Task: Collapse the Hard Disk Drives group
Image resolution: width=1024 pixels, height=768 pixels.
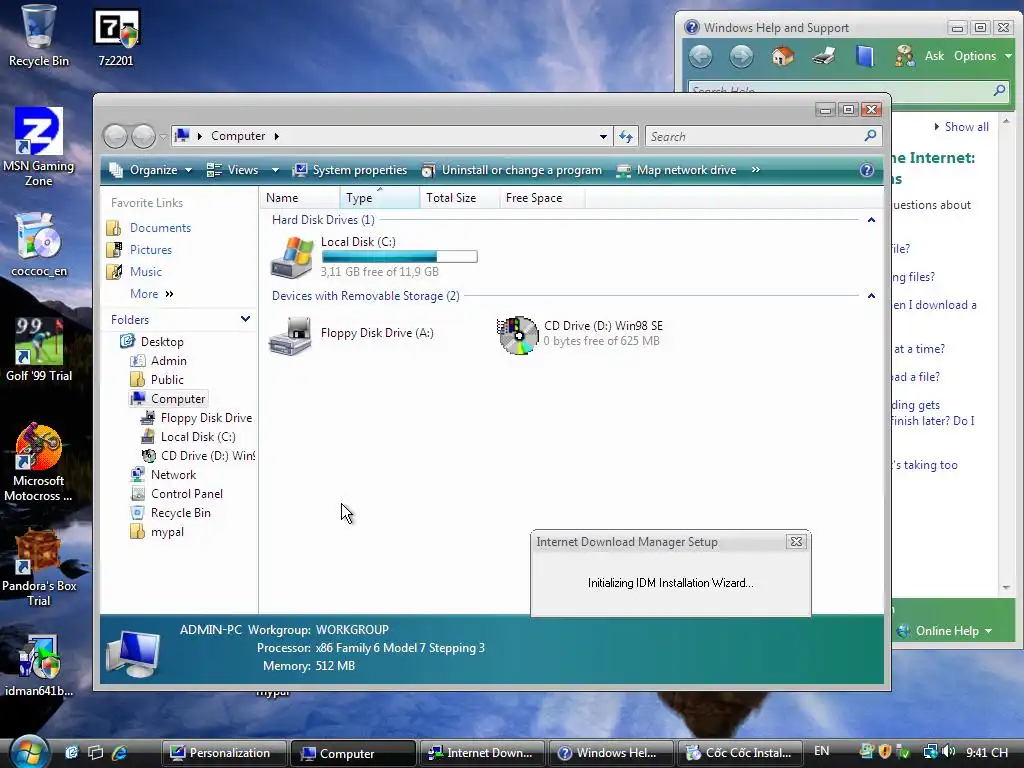Action: tap(871, 220)
